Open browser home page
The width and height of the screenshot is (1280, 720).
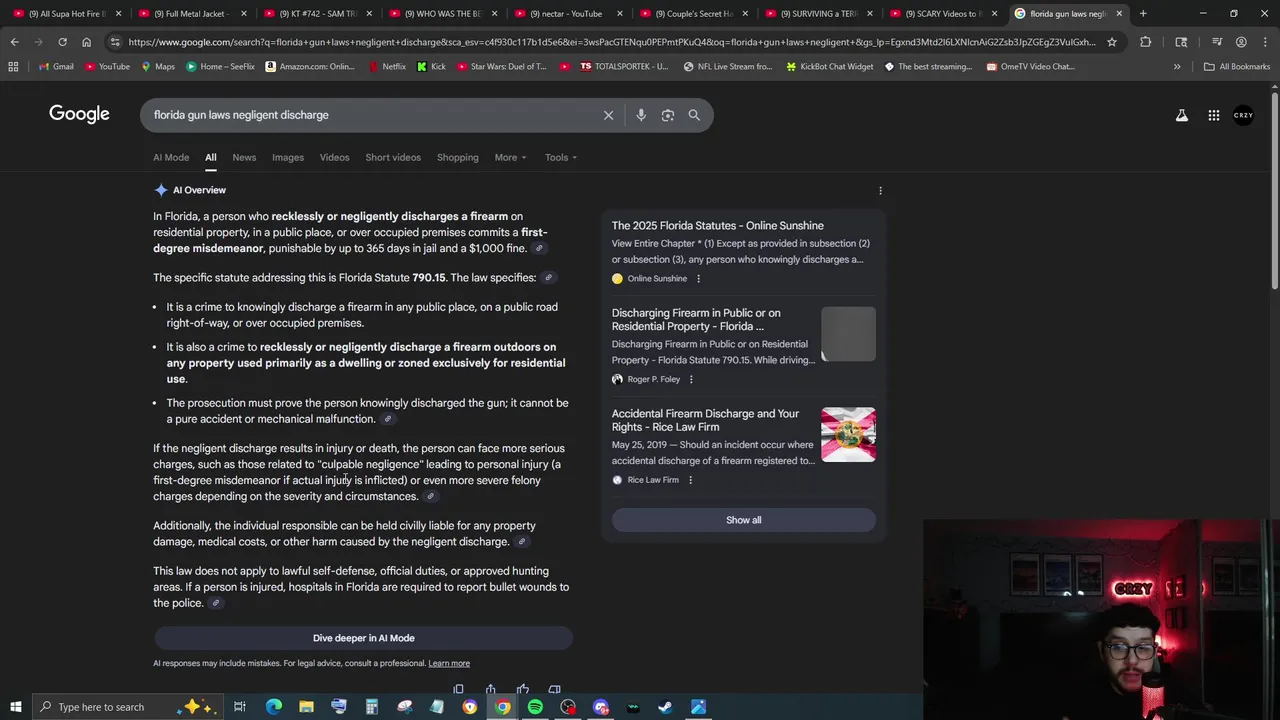(86, 42)
